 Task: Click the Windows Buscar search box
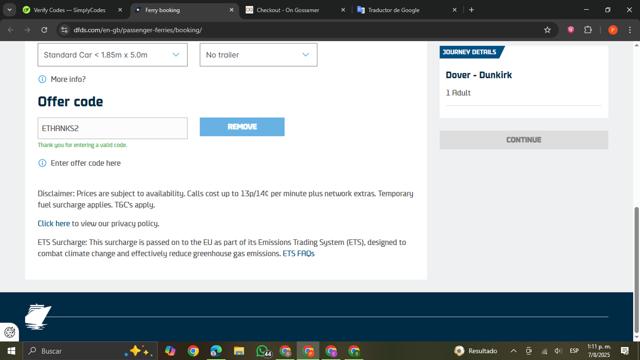90,351
